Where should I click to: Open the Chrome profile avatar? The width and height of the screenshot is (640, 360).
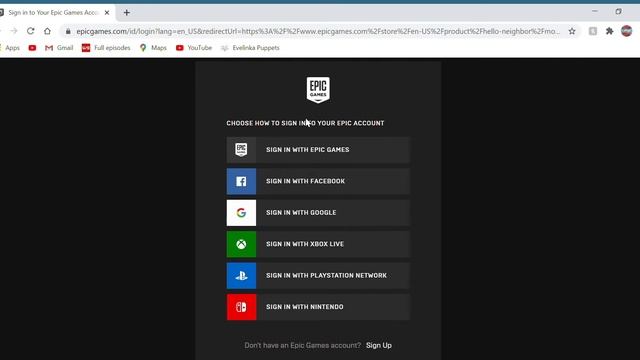tap(627, 31)
